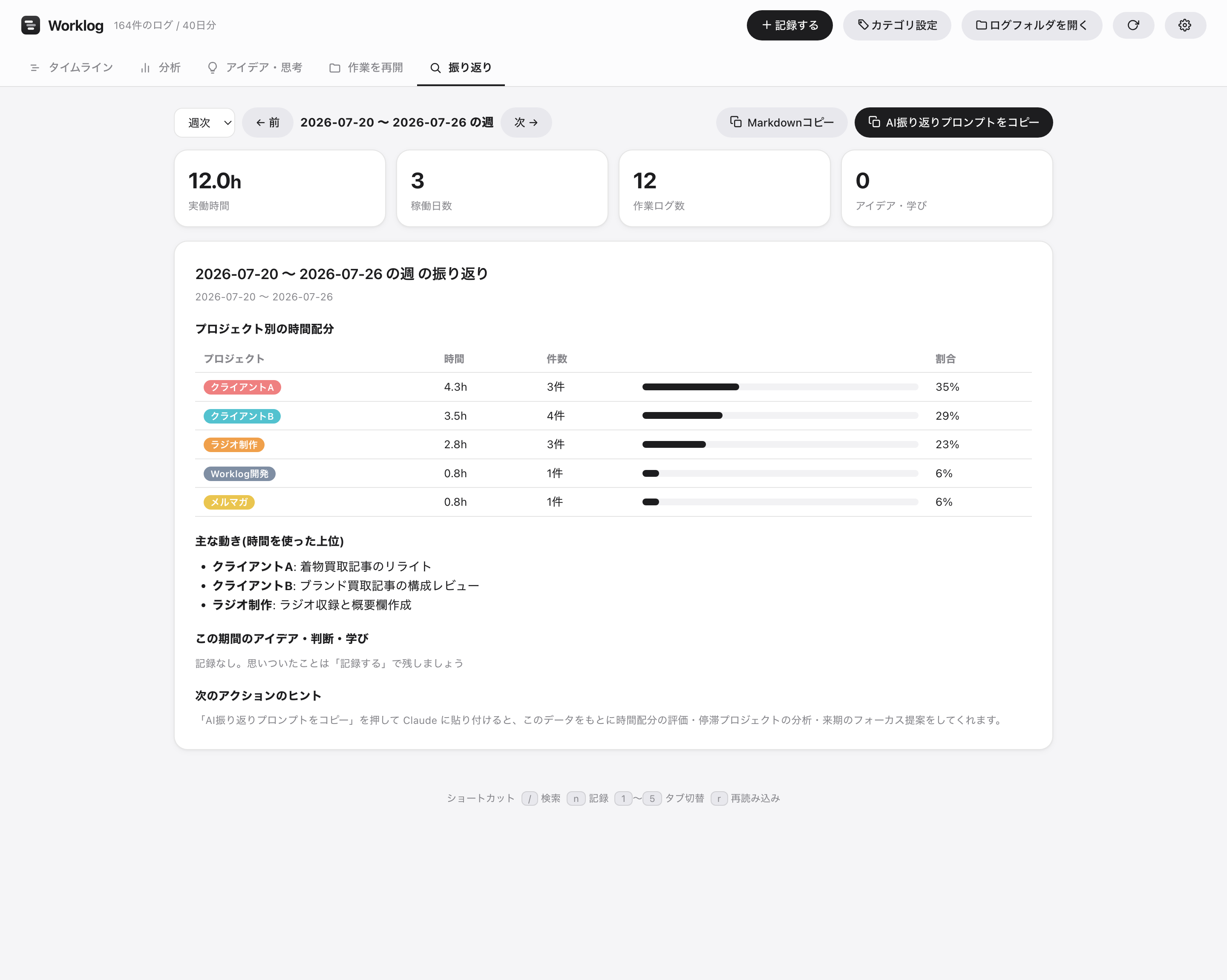Click the Worklog app logo icon
The width and height of the screenshot is (1227, 980).
tap(30, 25)
